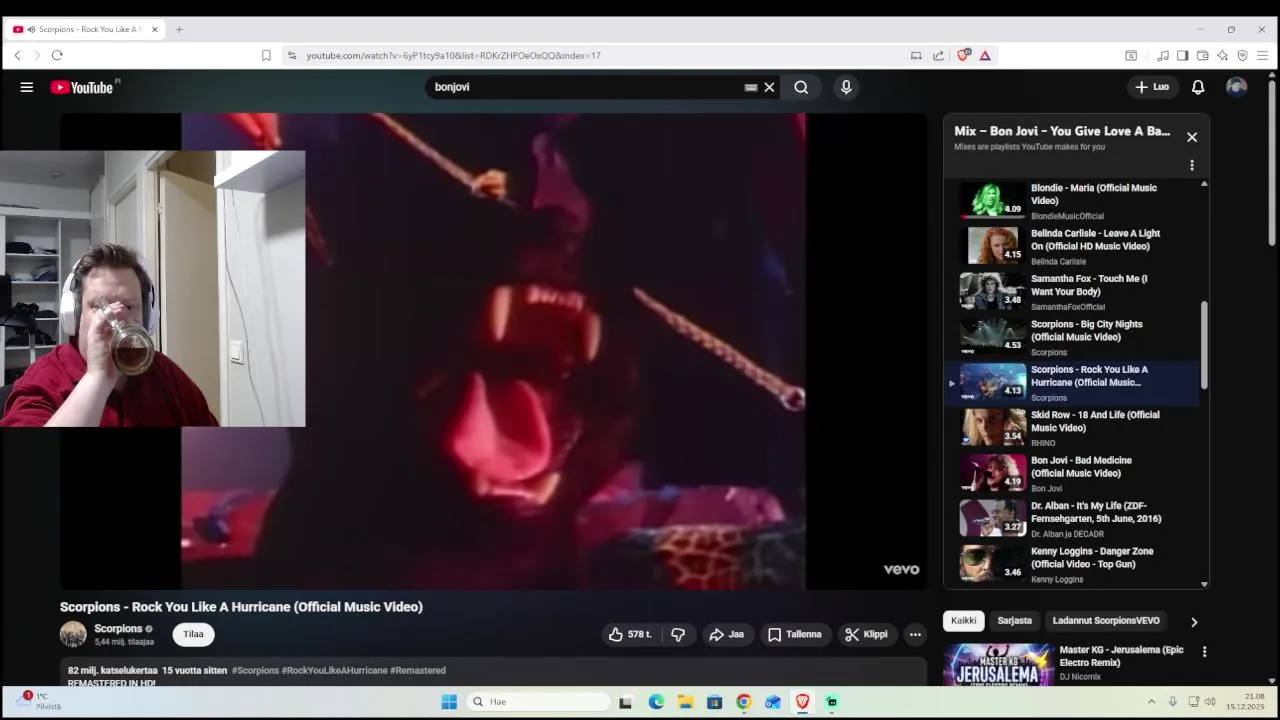Viewport: 1280px width, 720px height.
Task: Click the #Scorpions hashtag link
Action: [x=255, y=670]
